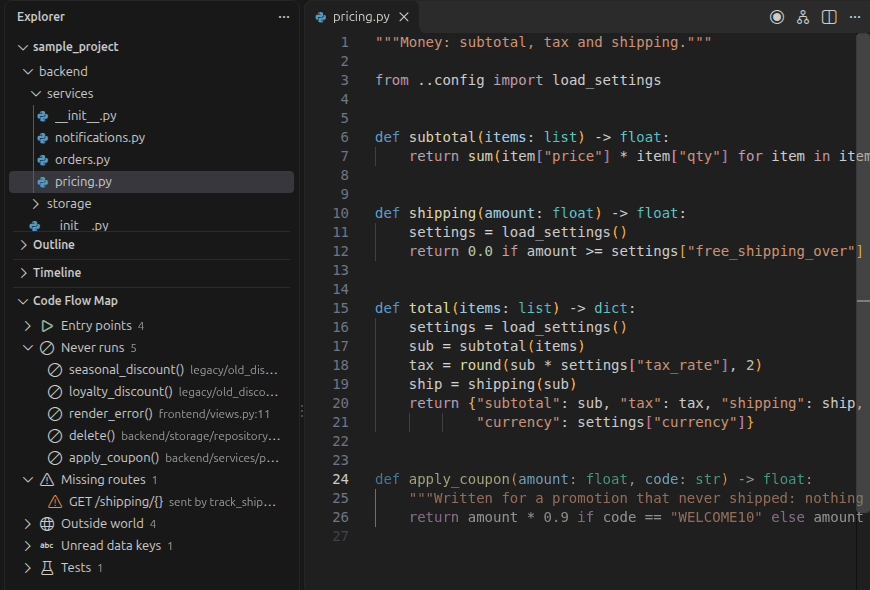
Task: Collapse the Never runs group
Action: [28, 348]
